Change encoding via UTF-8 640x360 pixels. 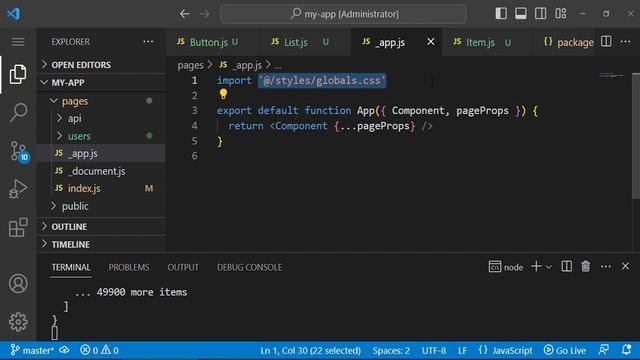tap(434, 351)
